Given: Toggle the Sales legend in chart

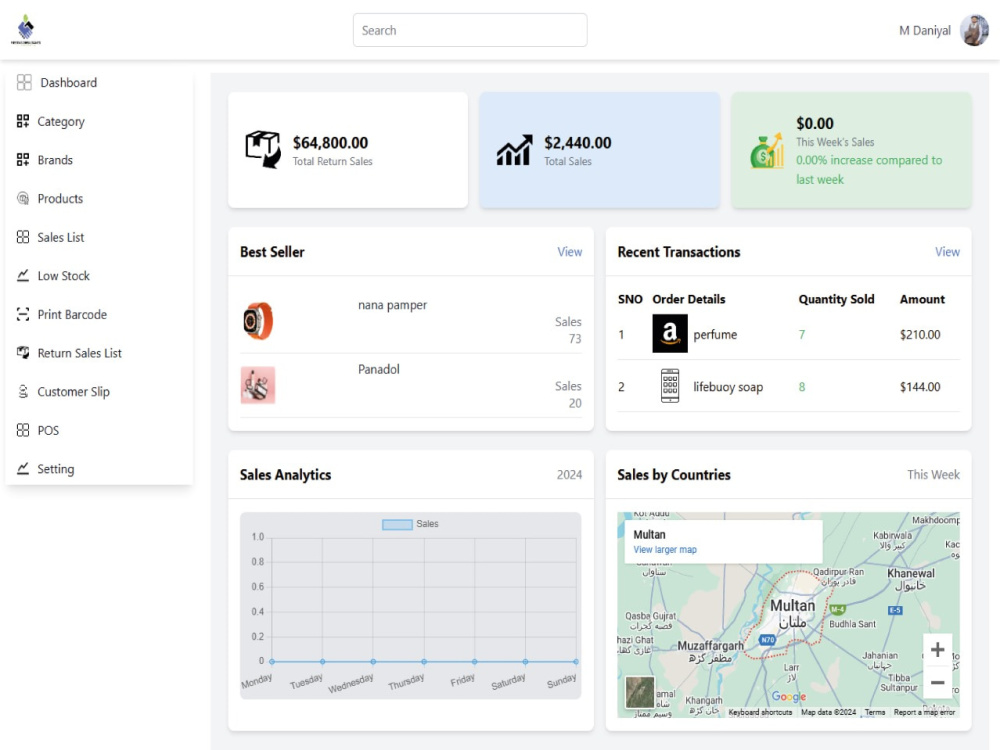Looking at the screenshot, I should pyautogui.click(x=410, y=524).
